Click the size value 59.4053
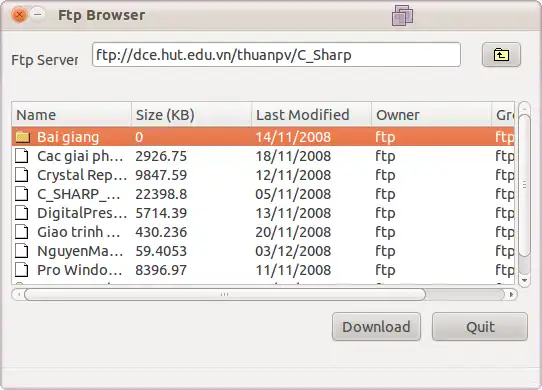Viewport: 542px width, 390px height. click(161, 251)
